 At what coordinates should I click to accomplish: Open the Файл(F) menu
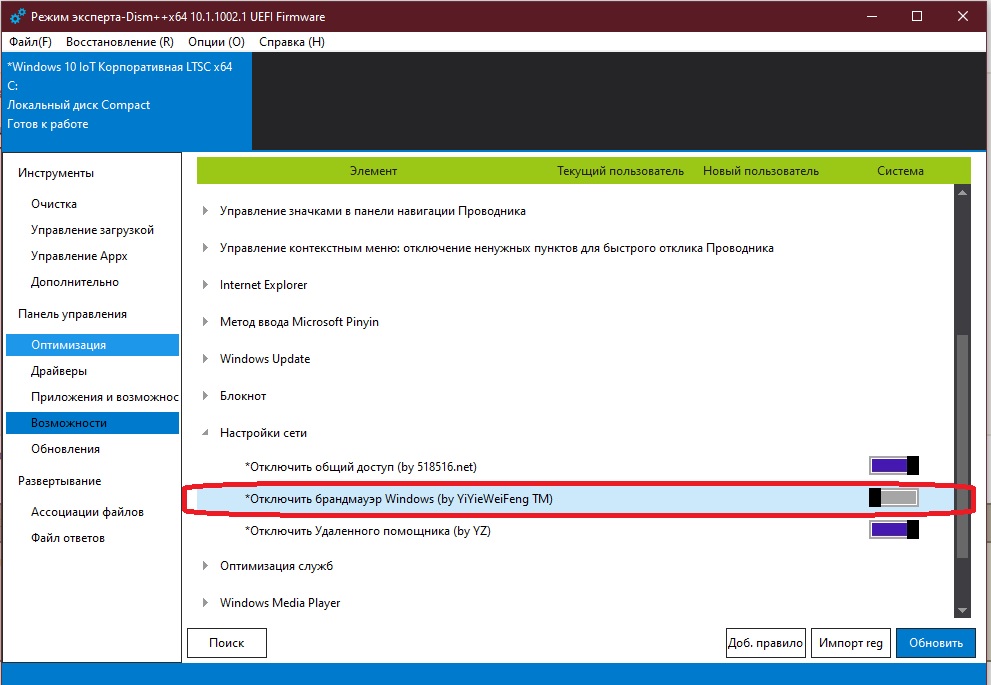tap(30, 42)
